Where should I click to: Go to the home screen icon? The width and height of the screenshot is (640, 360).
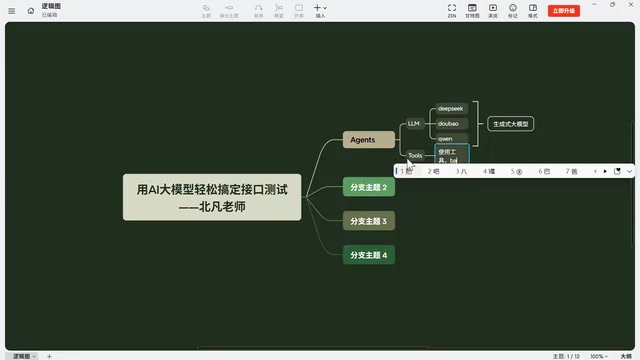click(31, 11)
